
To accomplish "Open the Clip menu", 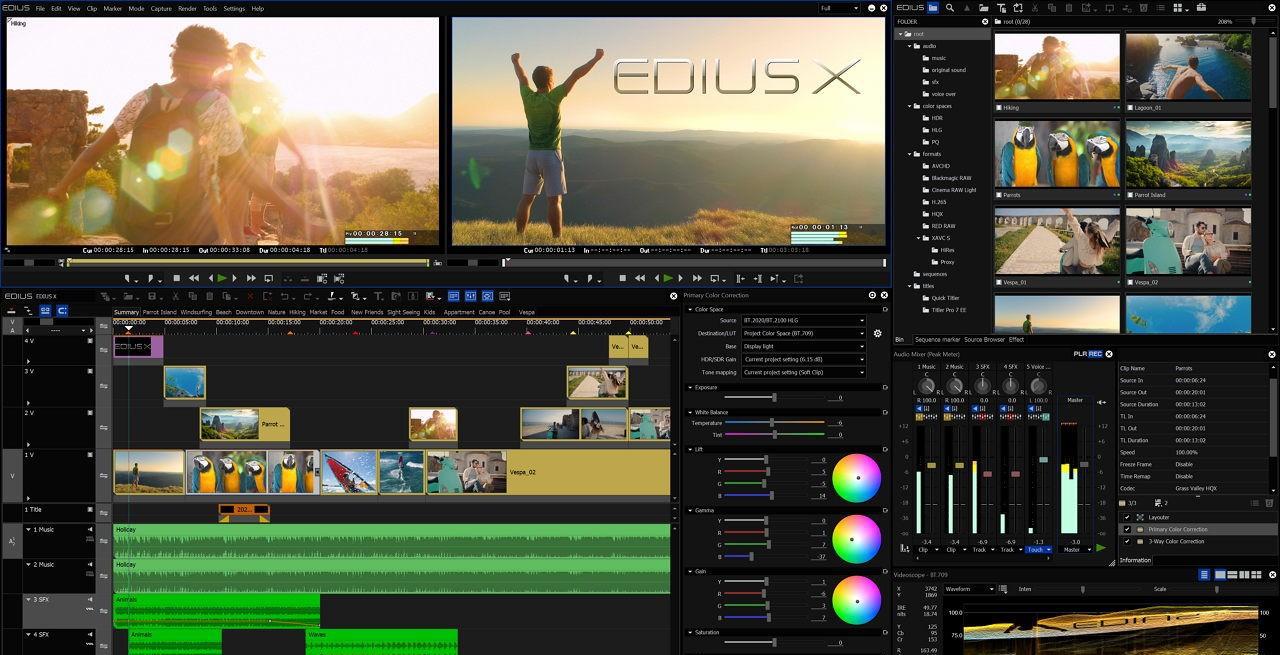I will [92, 8].
